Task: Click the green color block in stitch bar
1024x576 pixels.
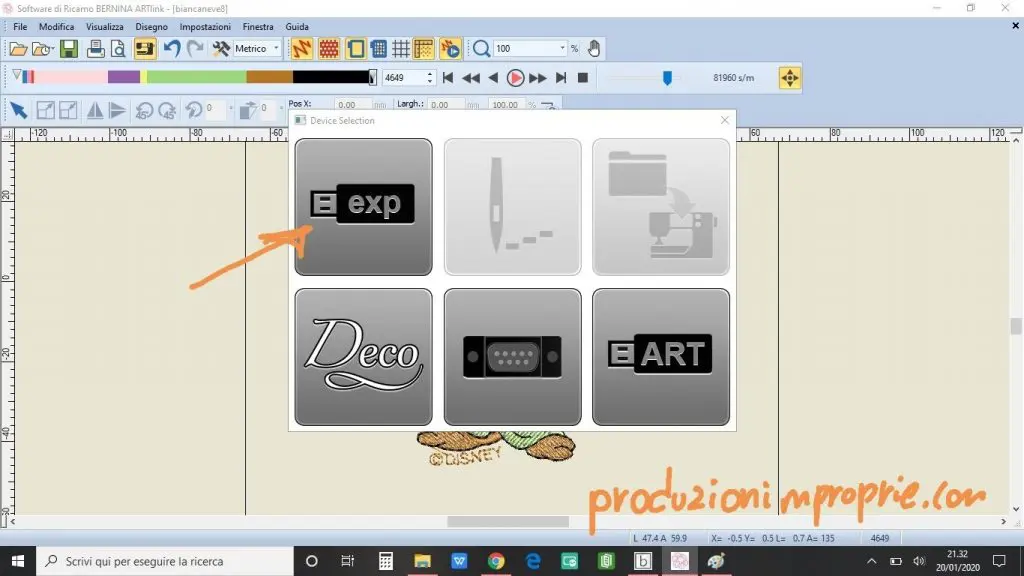Action: (197, 77)
